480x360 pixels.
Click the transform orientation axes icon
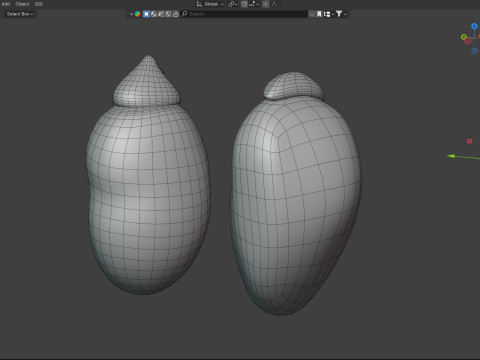(x=199, y=4)
